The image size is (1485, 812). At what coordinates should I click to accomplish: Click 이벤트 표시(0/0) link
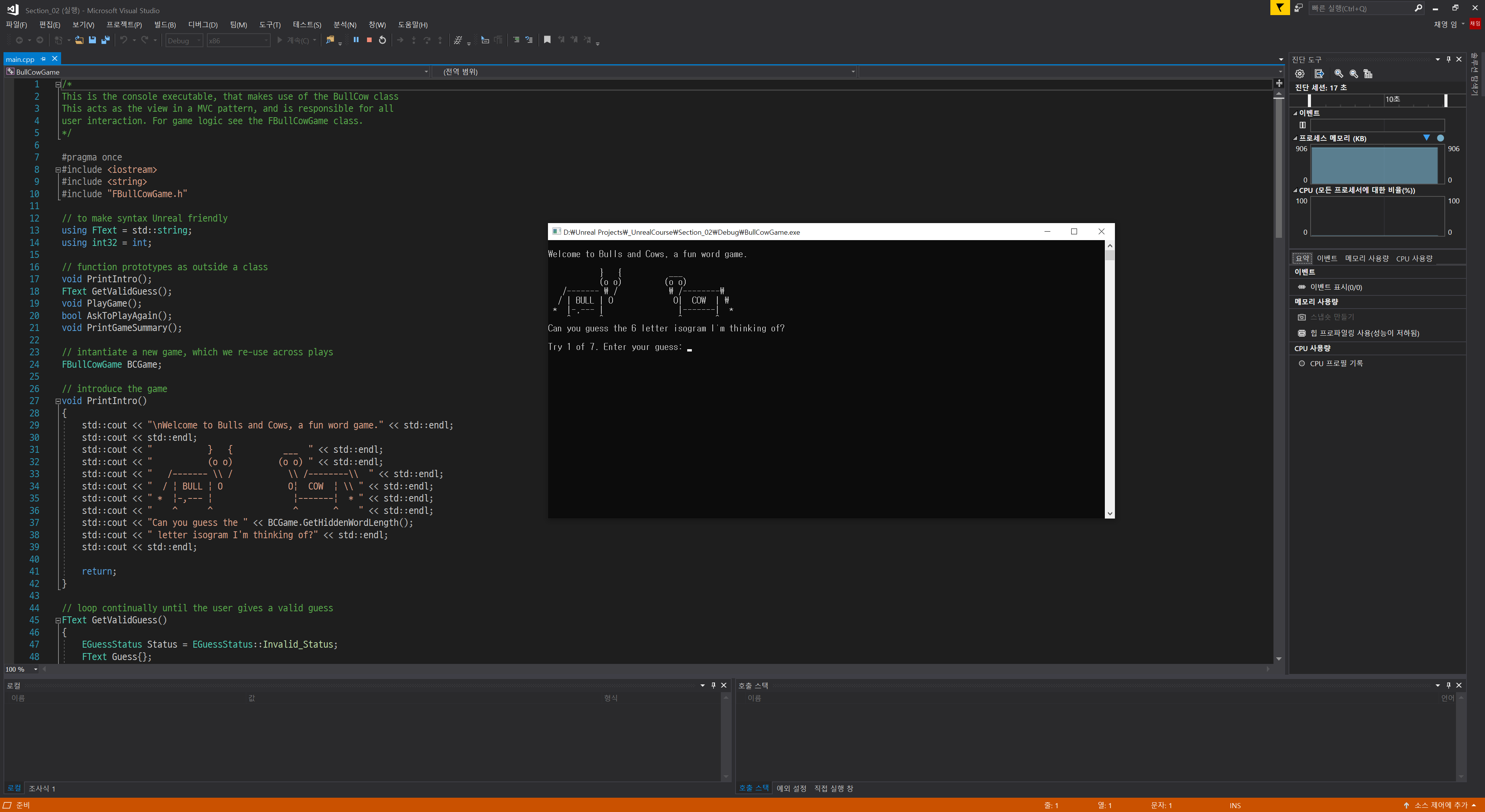coord(1336,287)
